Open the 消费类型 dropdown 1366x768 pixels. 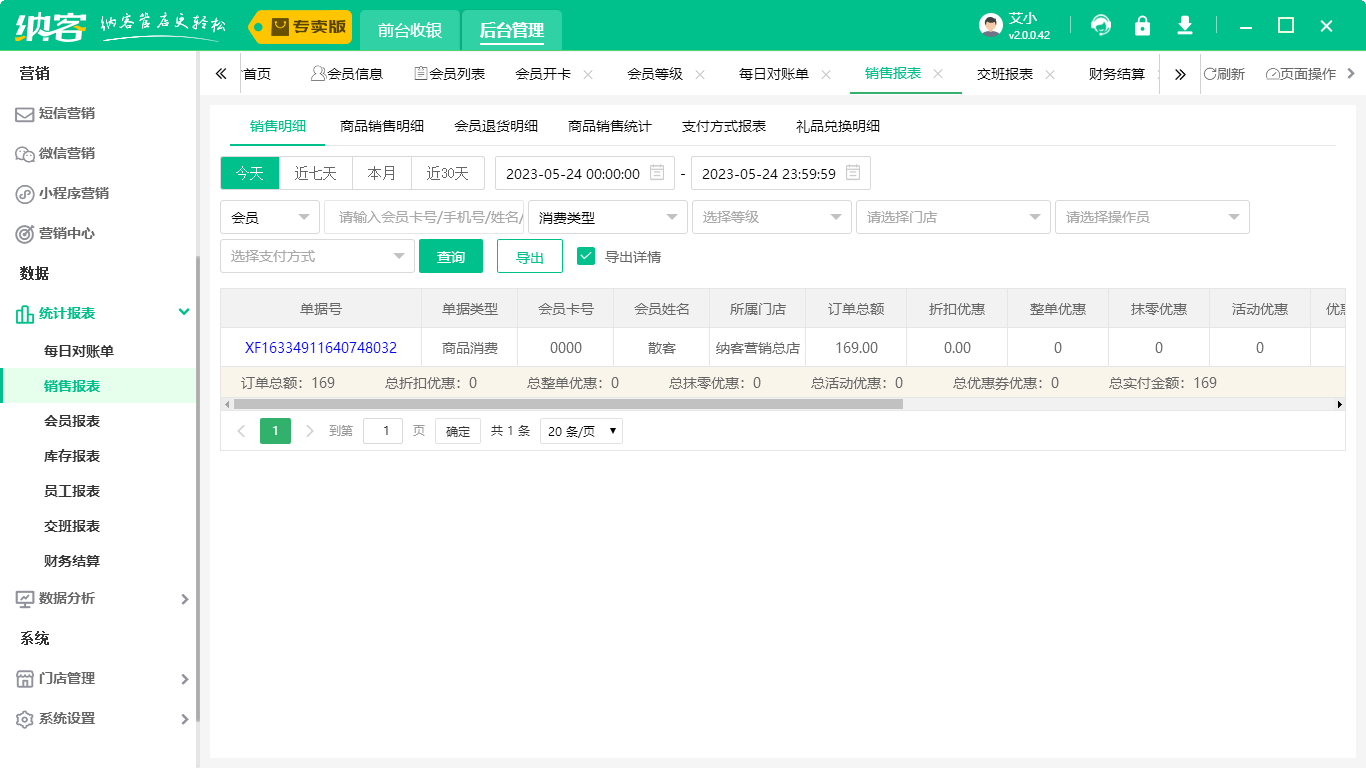(608, 217)
